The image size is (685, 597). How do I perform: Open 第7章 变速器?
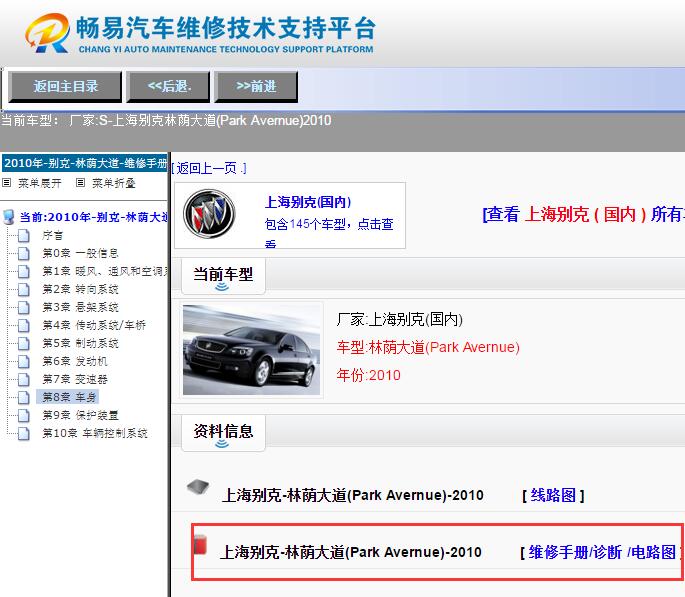(75, 379)
